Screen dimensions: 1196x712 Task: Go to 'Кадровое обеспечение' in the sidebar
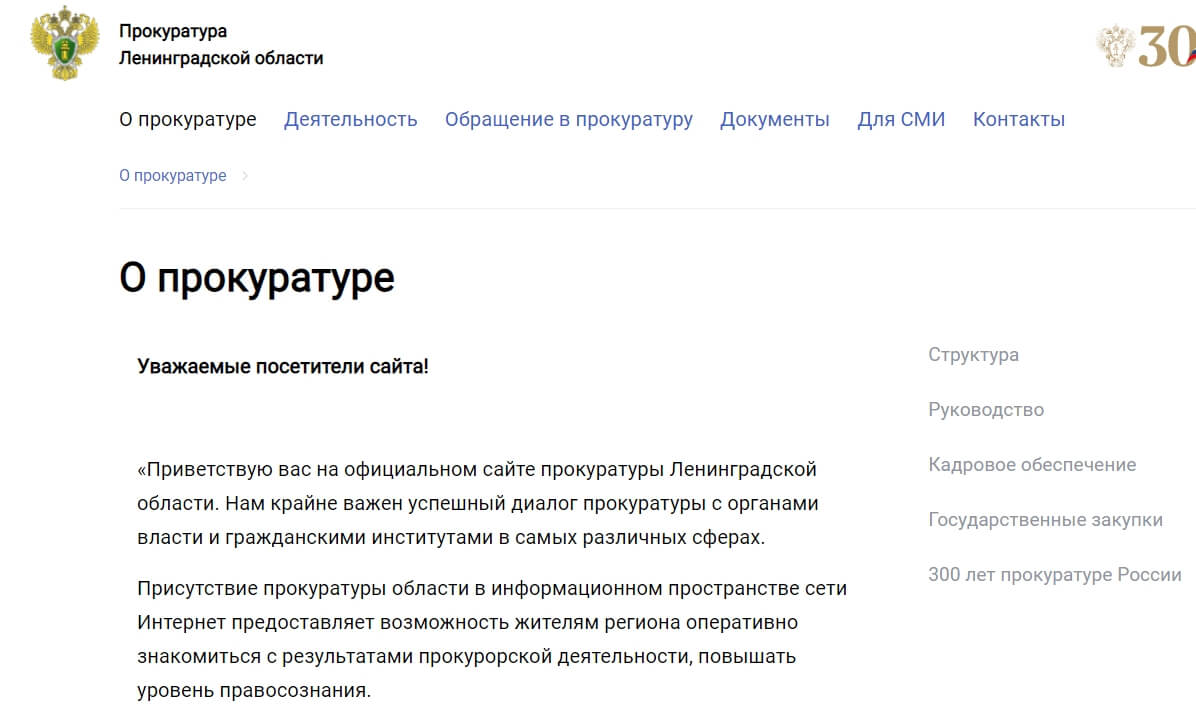point(1032,465)
